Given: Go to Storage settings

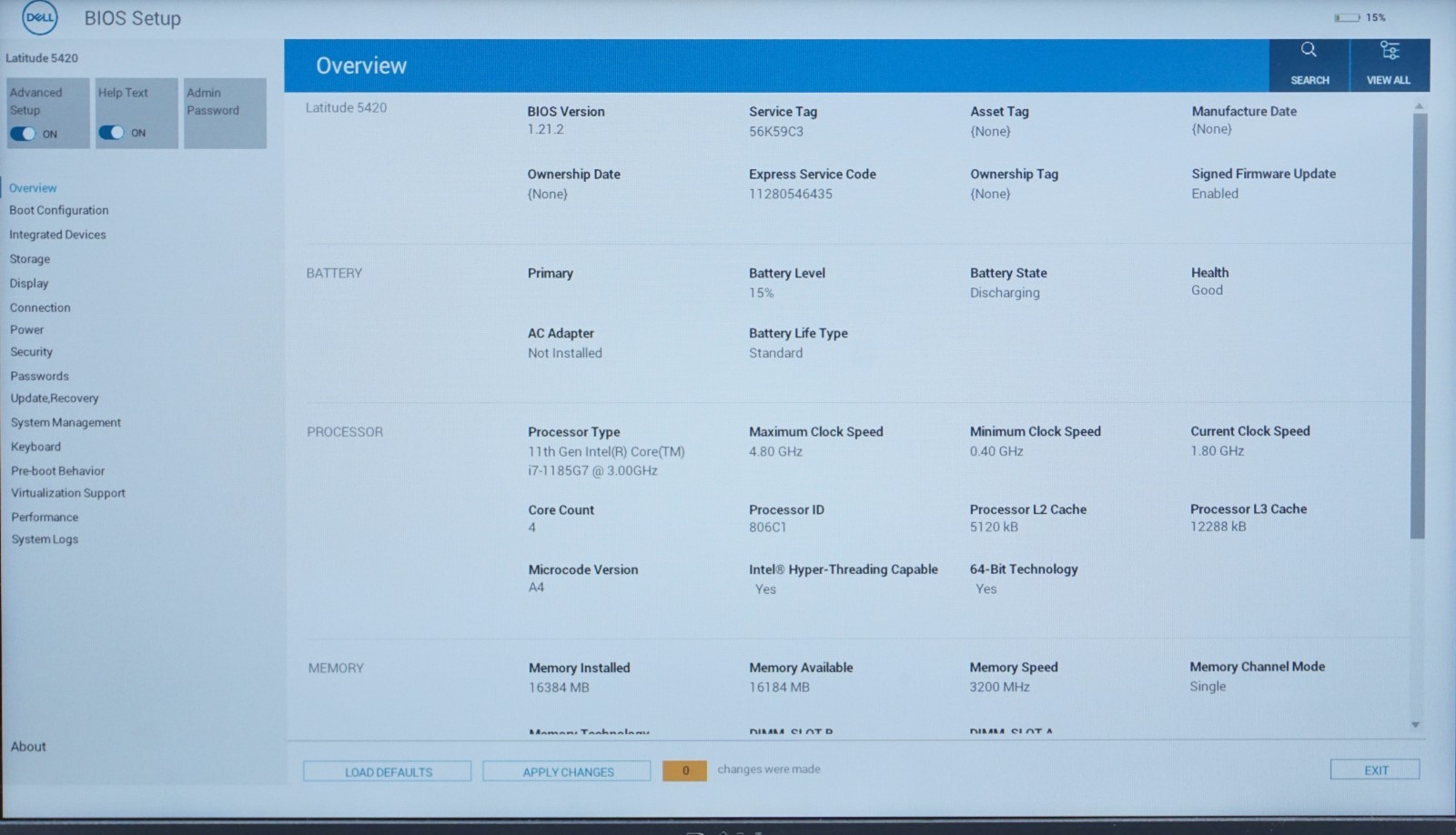Looking at the screenshot, I should coord(29,259).
